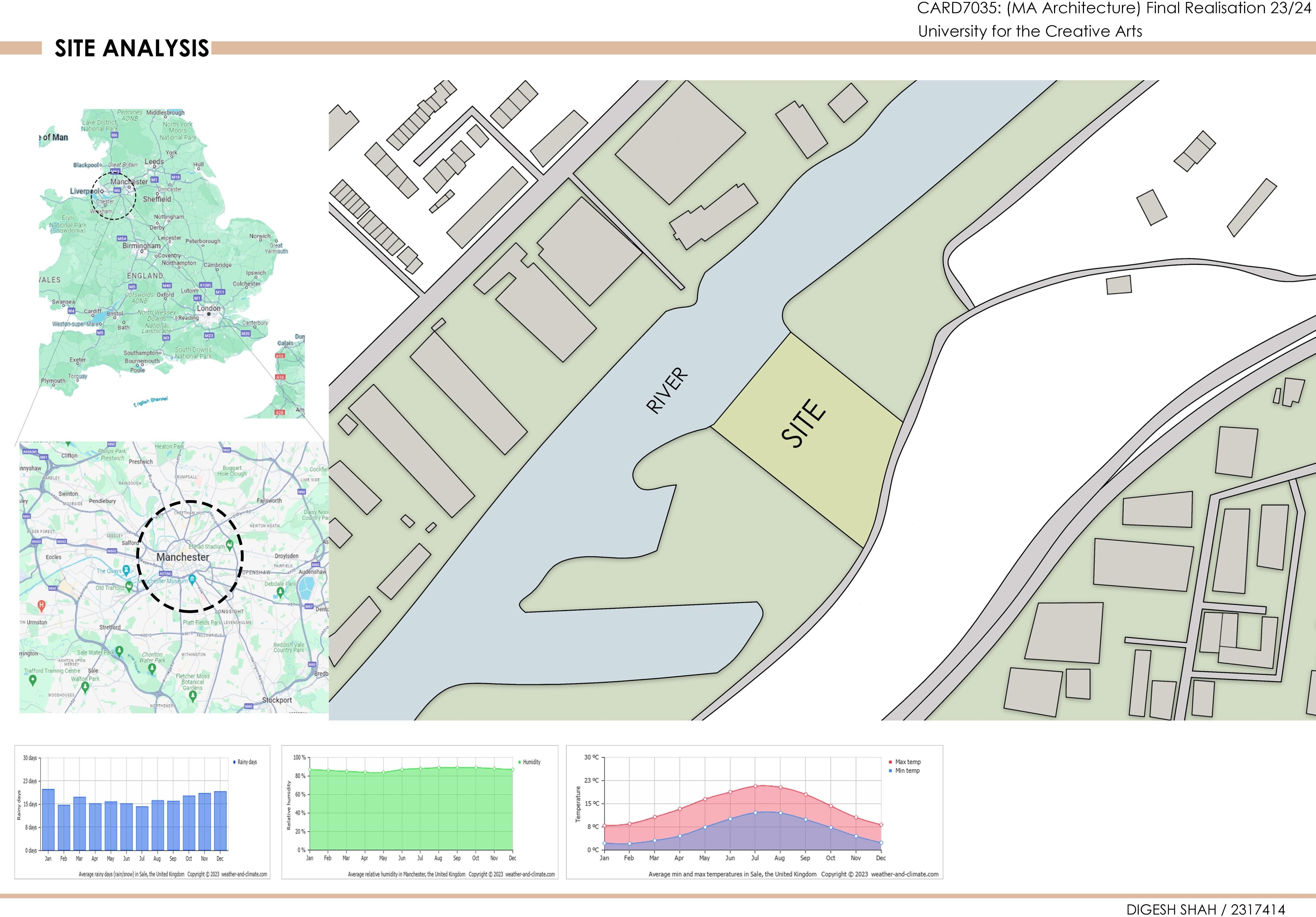Click the SITE ANALYSIS heading
Image resolution: width=1316 pixels, height=917 pixels.
(x=132, y=48)
